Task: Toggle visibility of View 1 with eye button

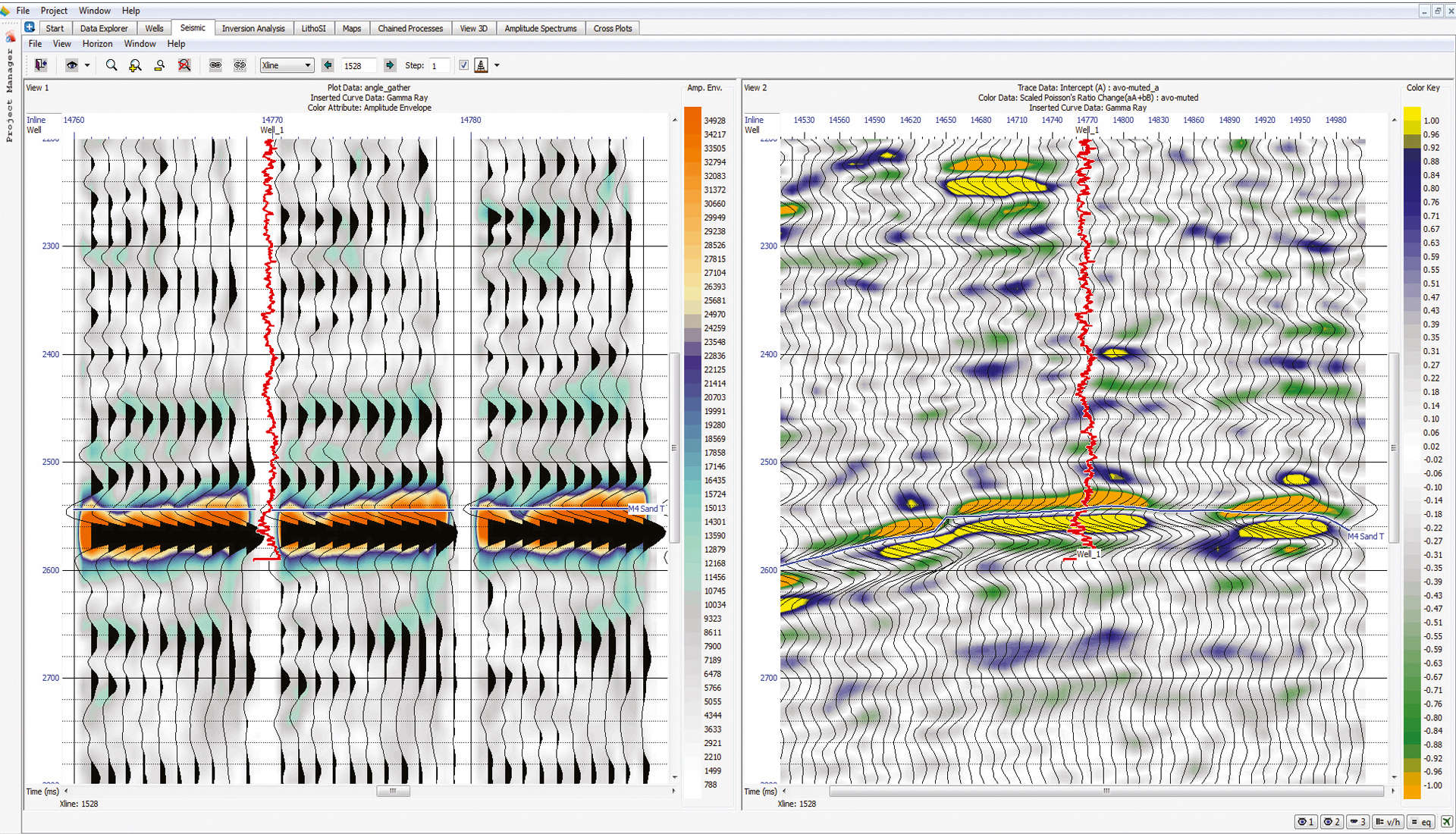Action: [1306, 822]
